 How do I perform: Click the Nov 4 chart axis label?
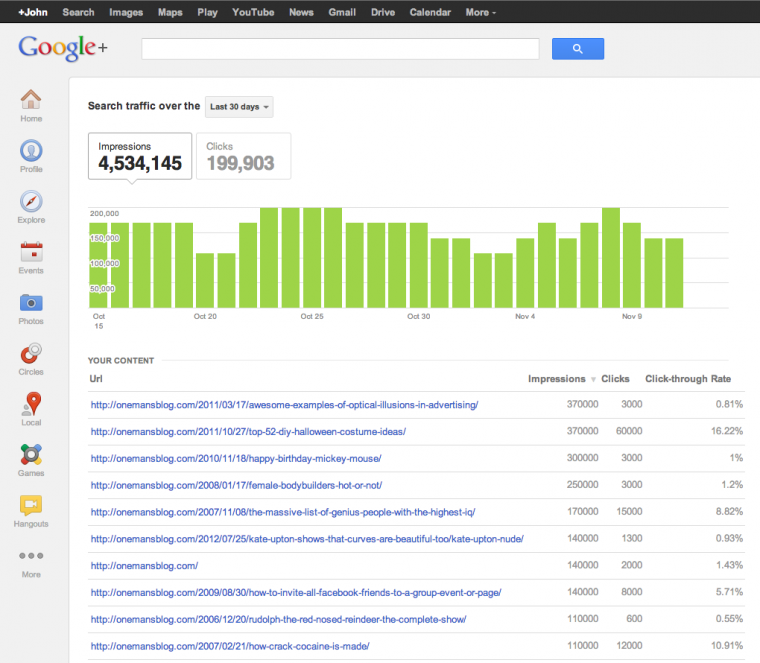click(525, 316)
